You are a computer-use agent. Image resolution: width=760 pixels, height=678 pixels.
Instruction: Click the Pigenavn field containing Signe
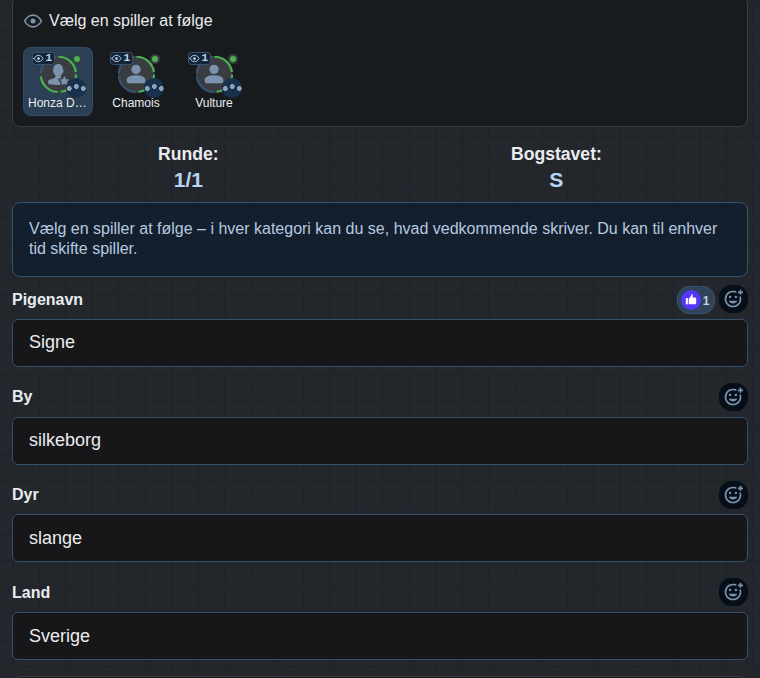[380, 343]
